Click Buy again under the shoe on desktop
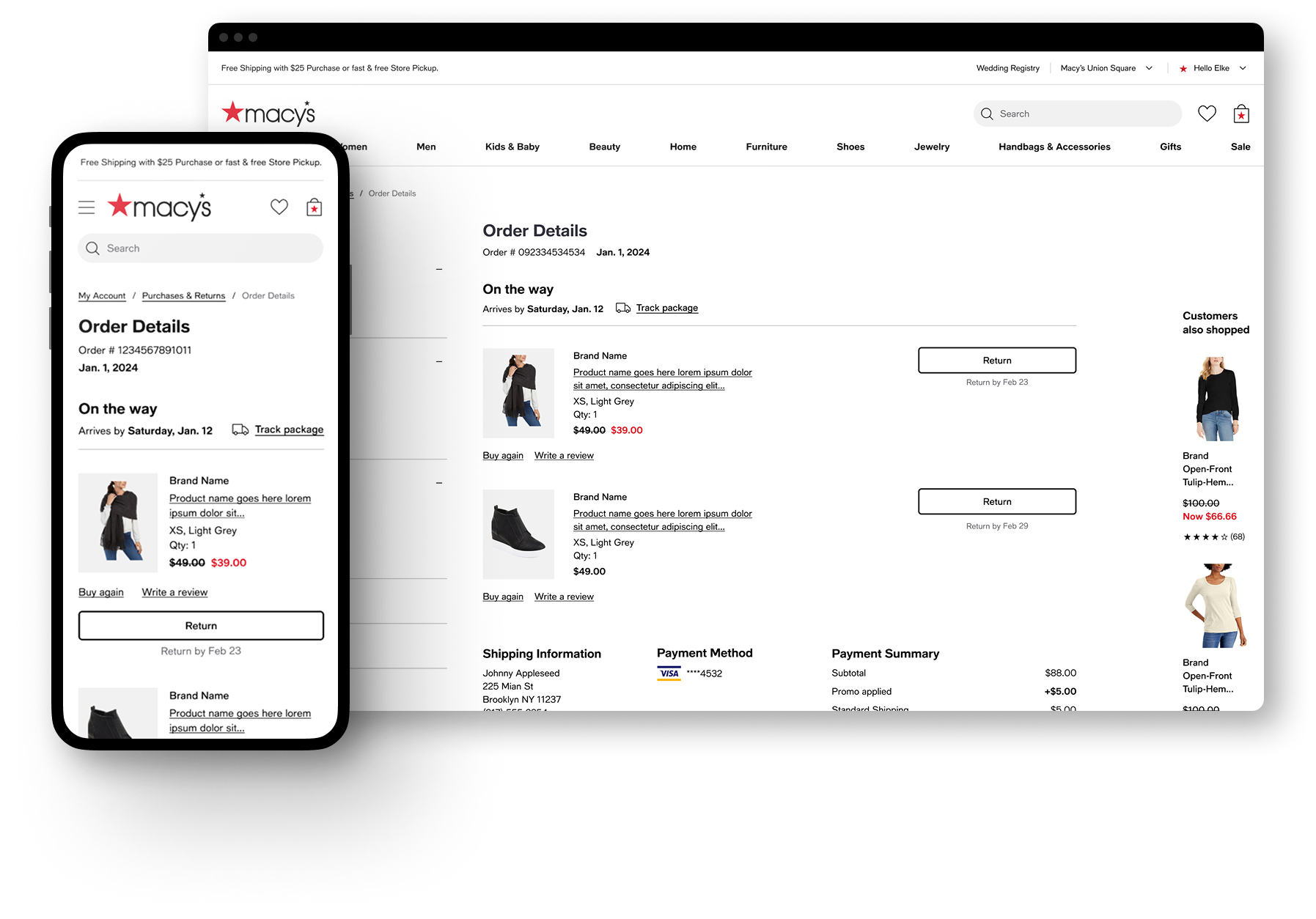The image size is (1316, 919). pos(503,597)
